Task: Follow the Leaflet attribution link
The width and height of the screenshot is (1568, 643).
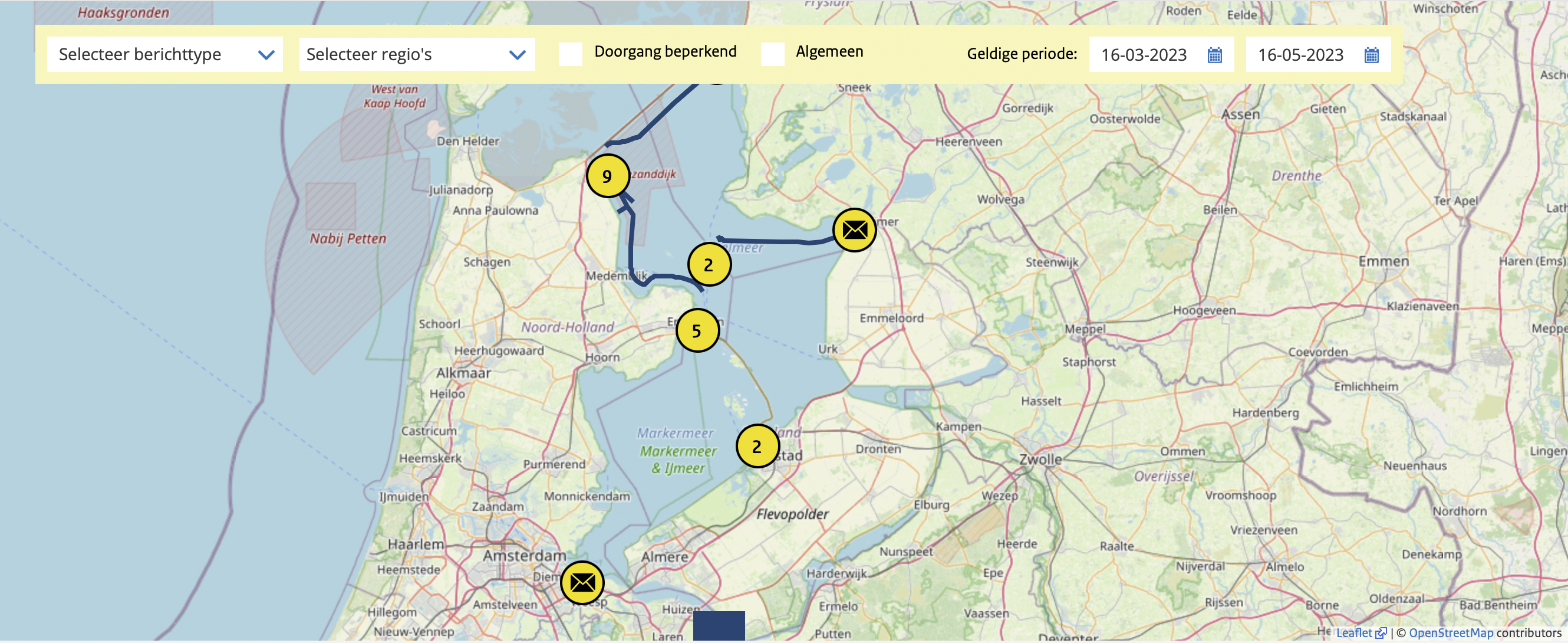Action: (1355, 632)
